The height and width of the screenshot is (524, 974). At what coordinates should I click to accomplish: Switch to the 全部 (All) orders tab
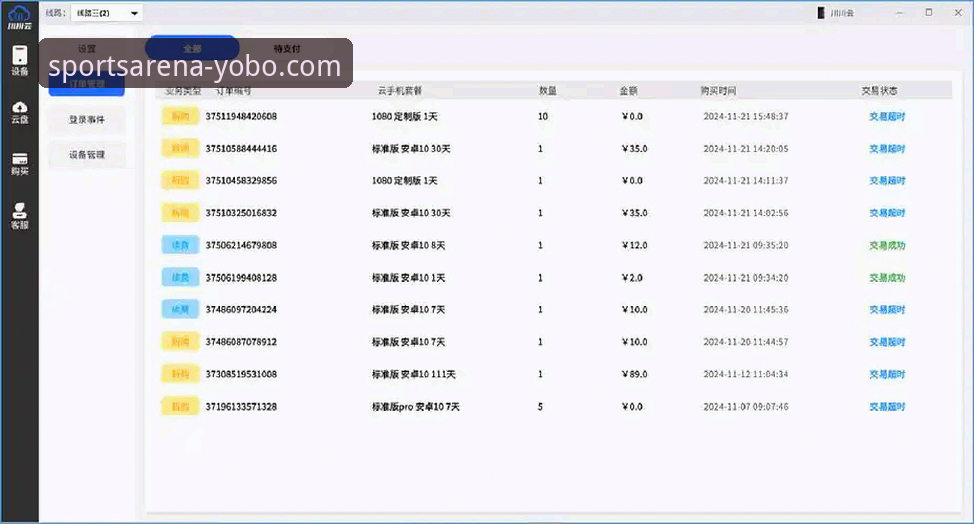tap(192, 48)
